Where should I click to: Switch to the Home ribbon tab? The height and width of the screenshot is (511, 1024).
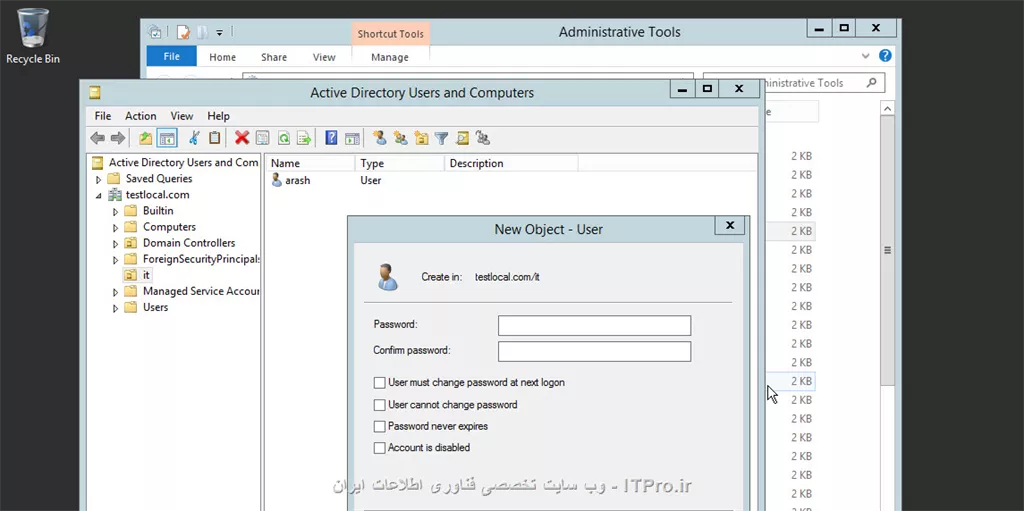coord(223,57)
